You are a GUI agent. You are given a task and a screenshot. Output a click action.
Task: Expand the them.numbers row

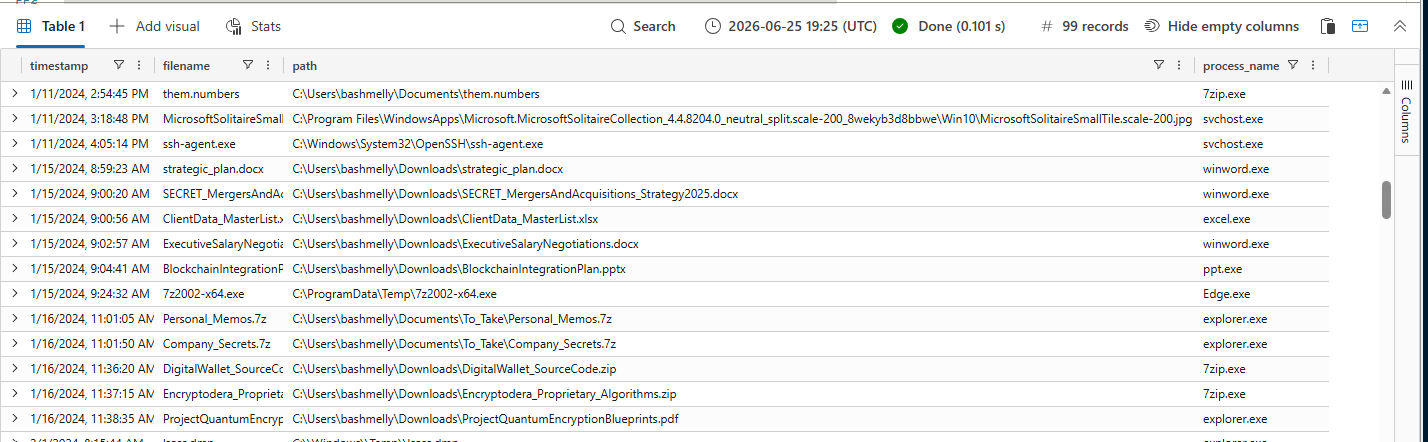coord(14,94)
